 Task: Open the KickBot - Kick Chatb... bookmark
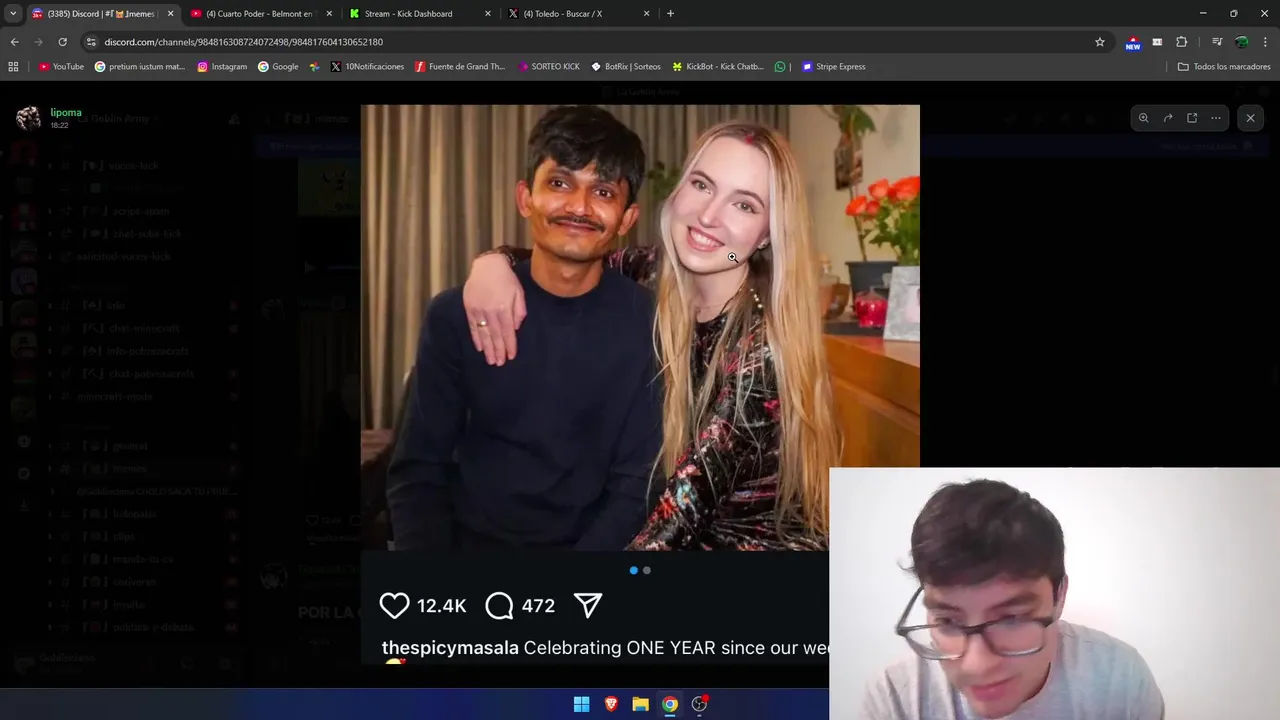pos(718,67)
